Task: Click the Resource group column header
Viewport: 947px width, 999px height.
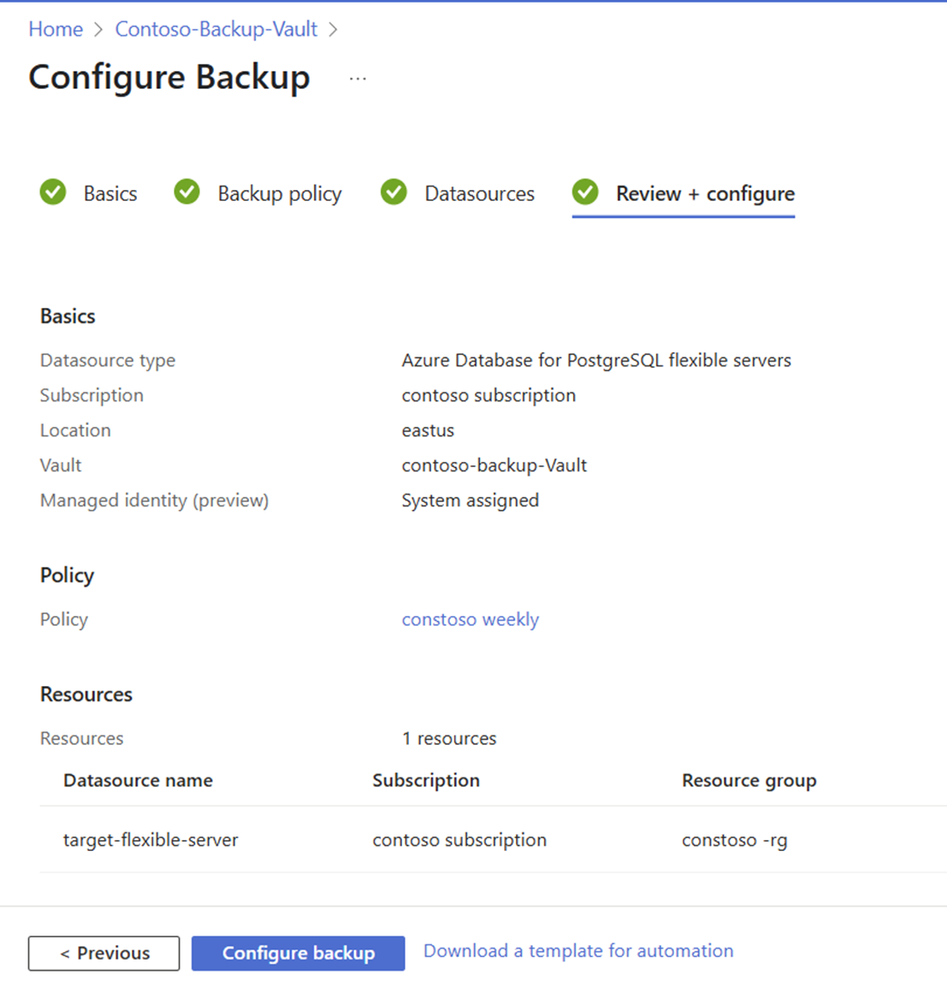Action: pyautogui.click(x=749, y=781)
